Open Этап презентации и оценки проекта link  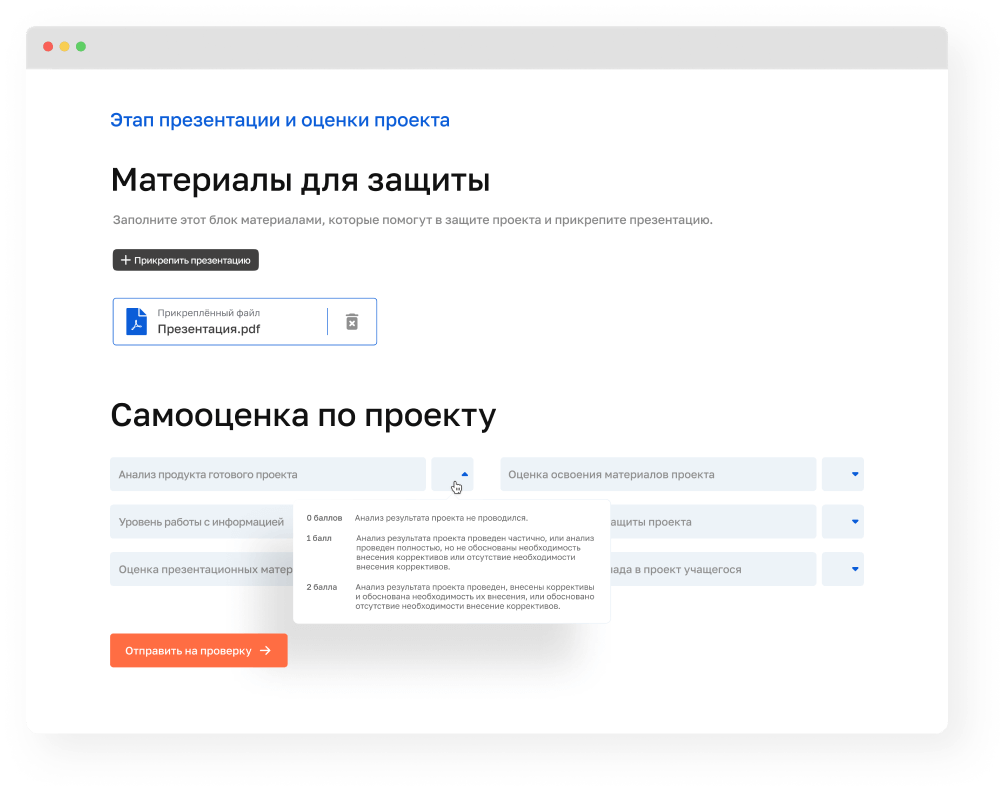[x=280, y=120]
